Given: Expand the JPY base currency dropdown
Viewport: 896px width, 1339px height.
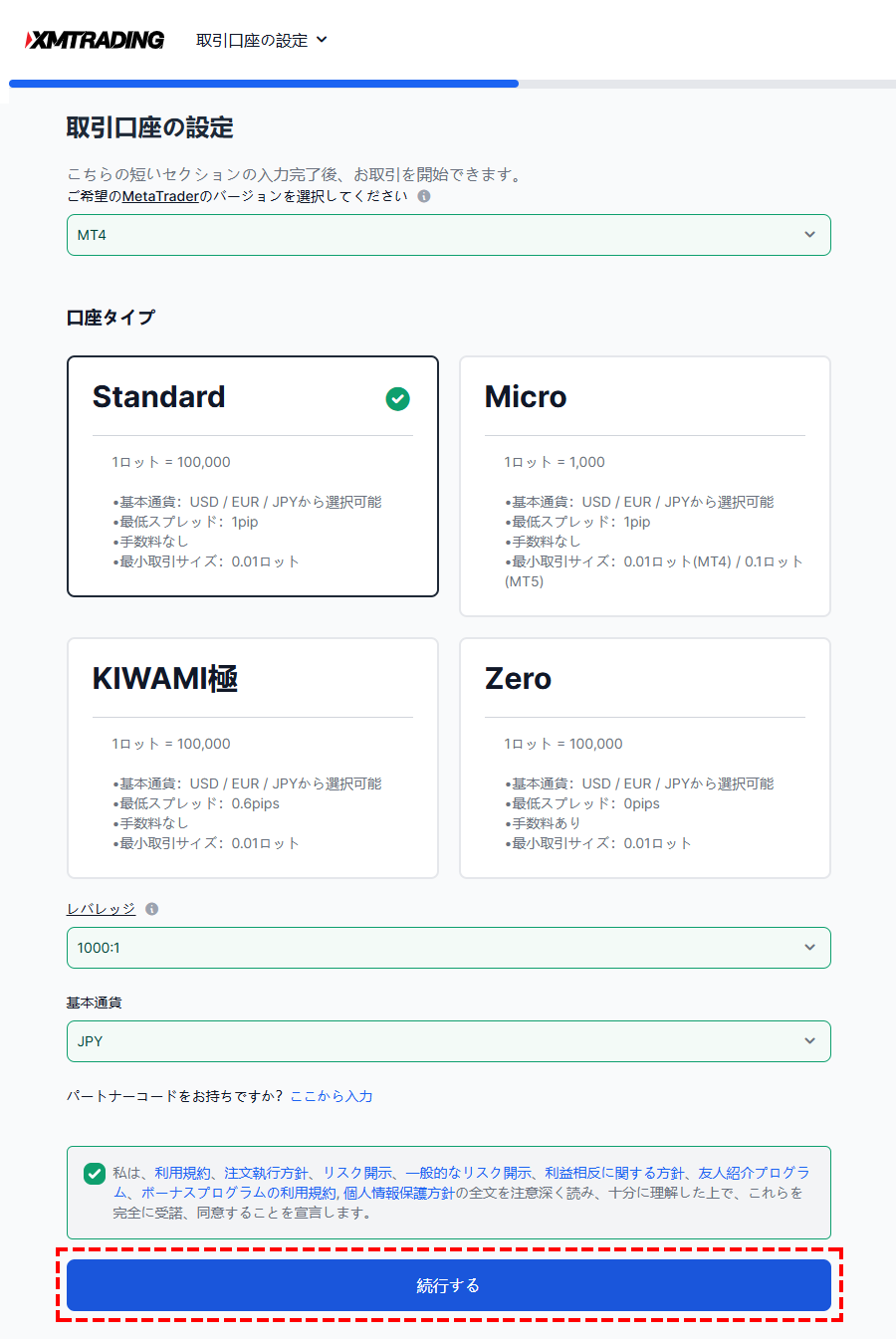Looking at the screenshot, I should (x=449, y=1041).
